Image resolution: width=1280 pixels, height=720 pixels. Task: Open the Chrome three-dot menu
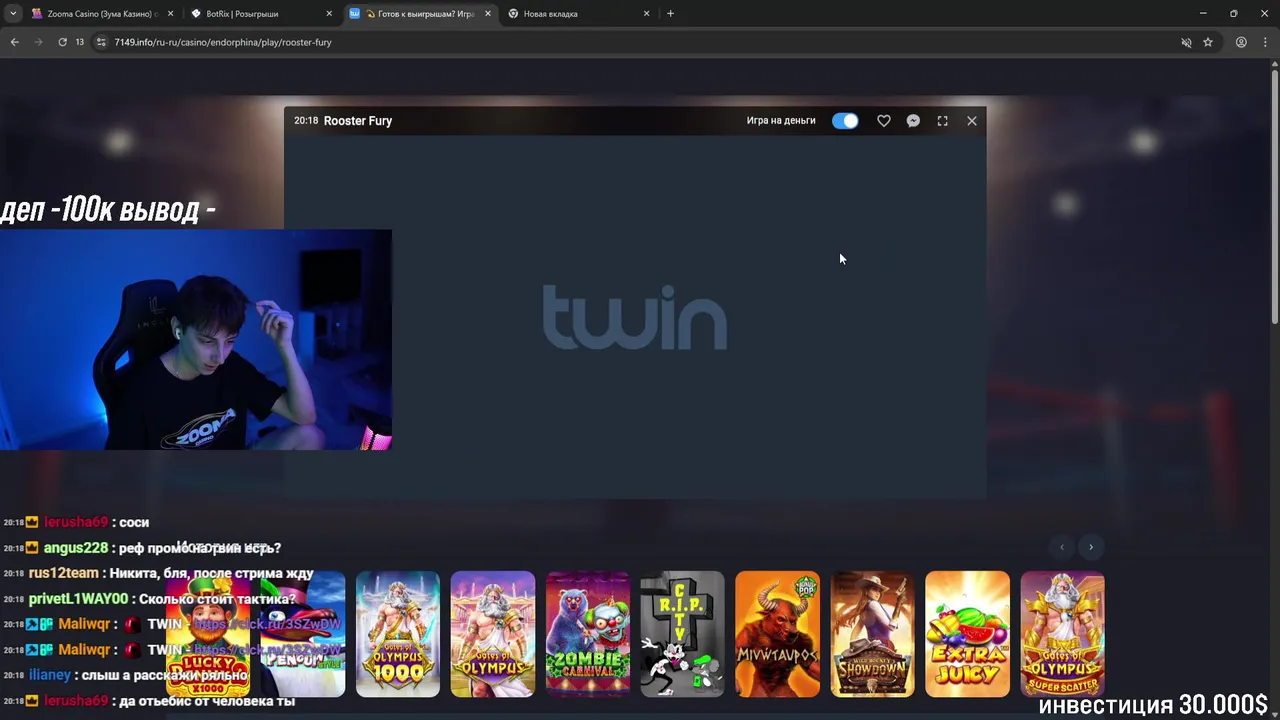point(1264,42)
